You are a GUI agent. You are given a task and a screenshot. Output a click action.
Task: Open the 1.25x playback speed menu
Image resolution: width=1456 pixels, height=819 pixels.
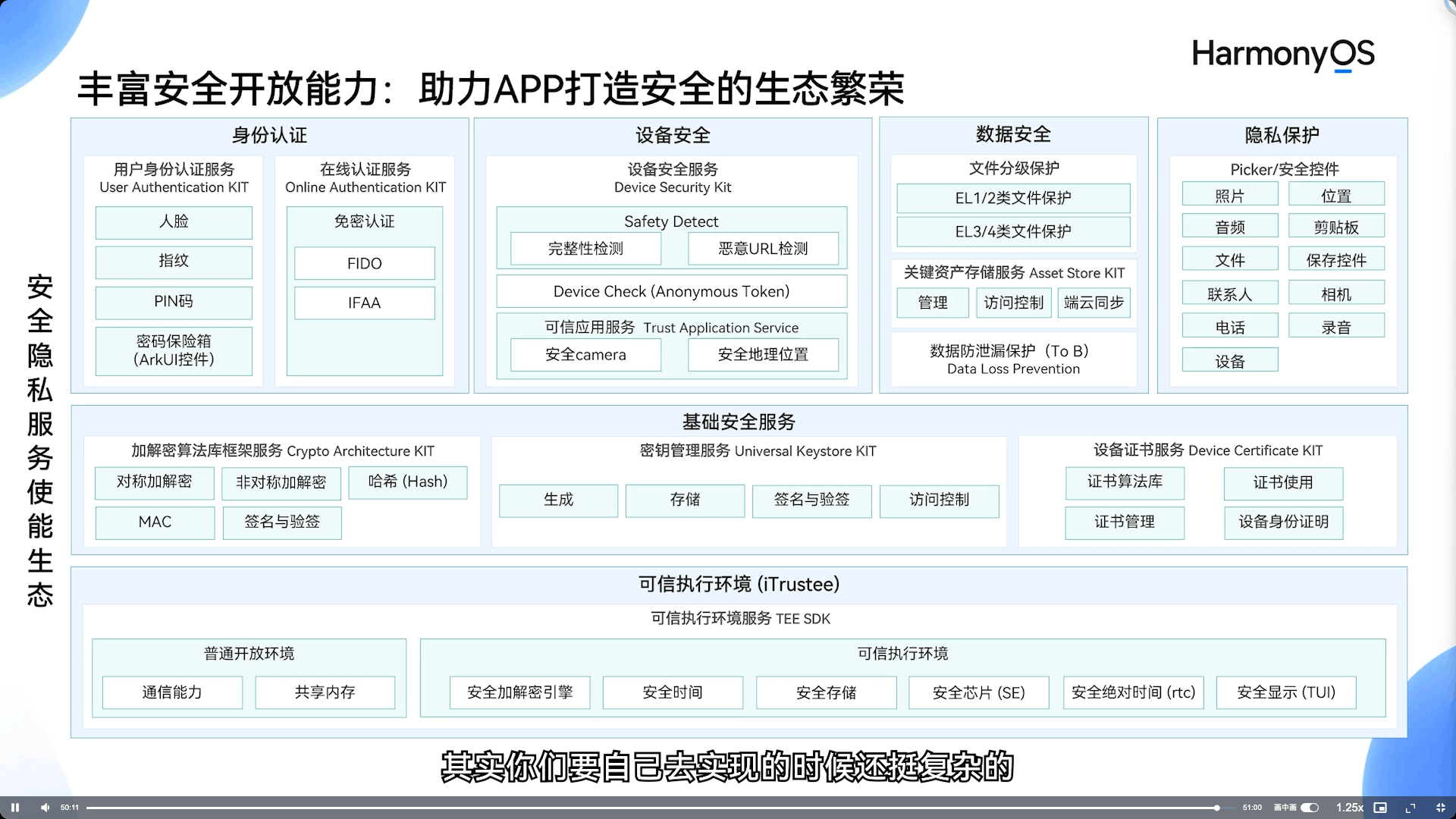[x=1349, y=808]
